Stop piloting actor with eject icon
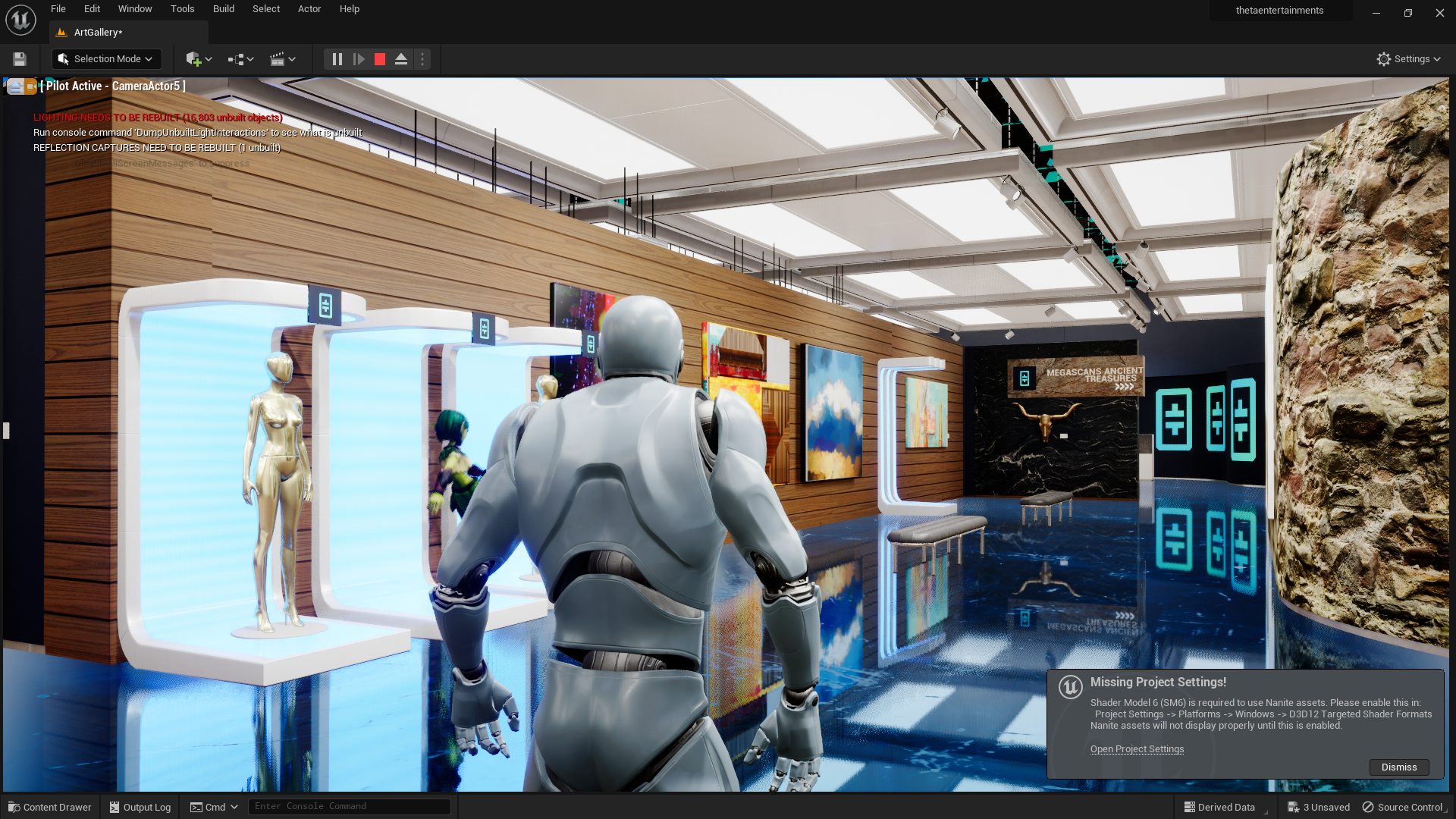Viewport: 1456px width, 819px height. click(15, 86)
